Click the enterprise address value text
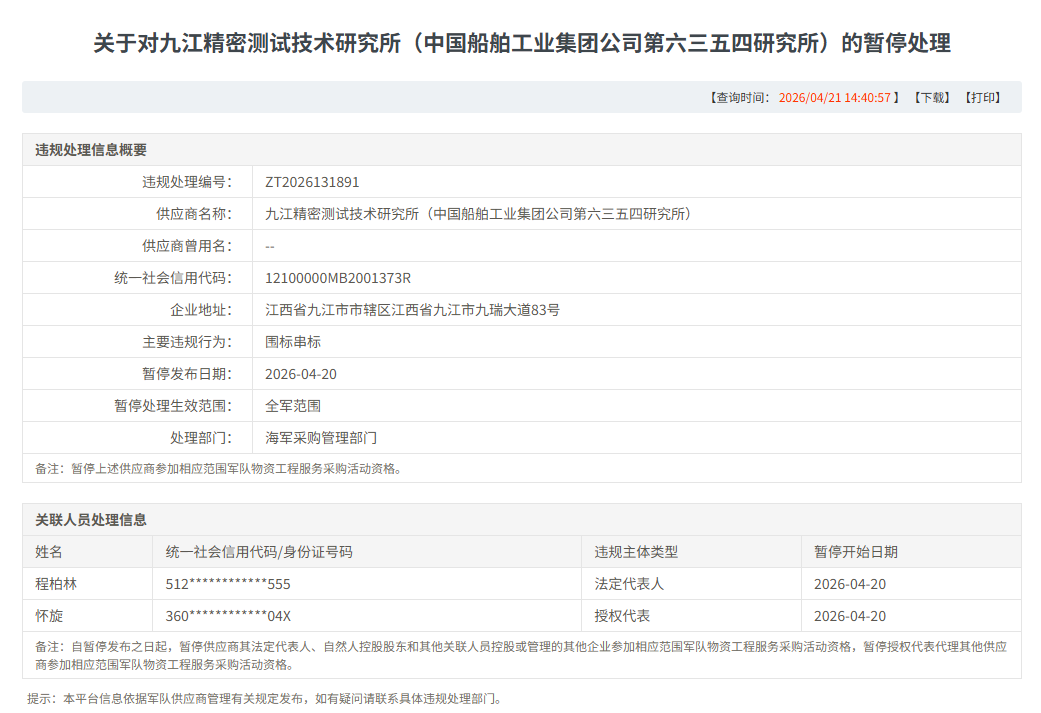1041x713 pixels. coord(412,310)
